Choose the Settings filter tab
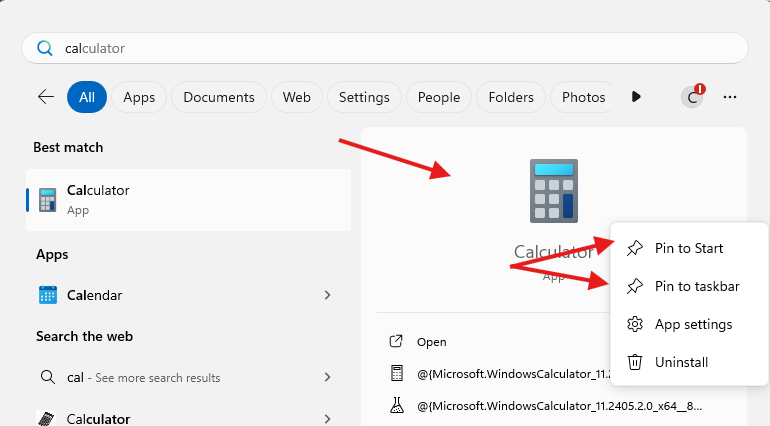 tap(364, 97)
